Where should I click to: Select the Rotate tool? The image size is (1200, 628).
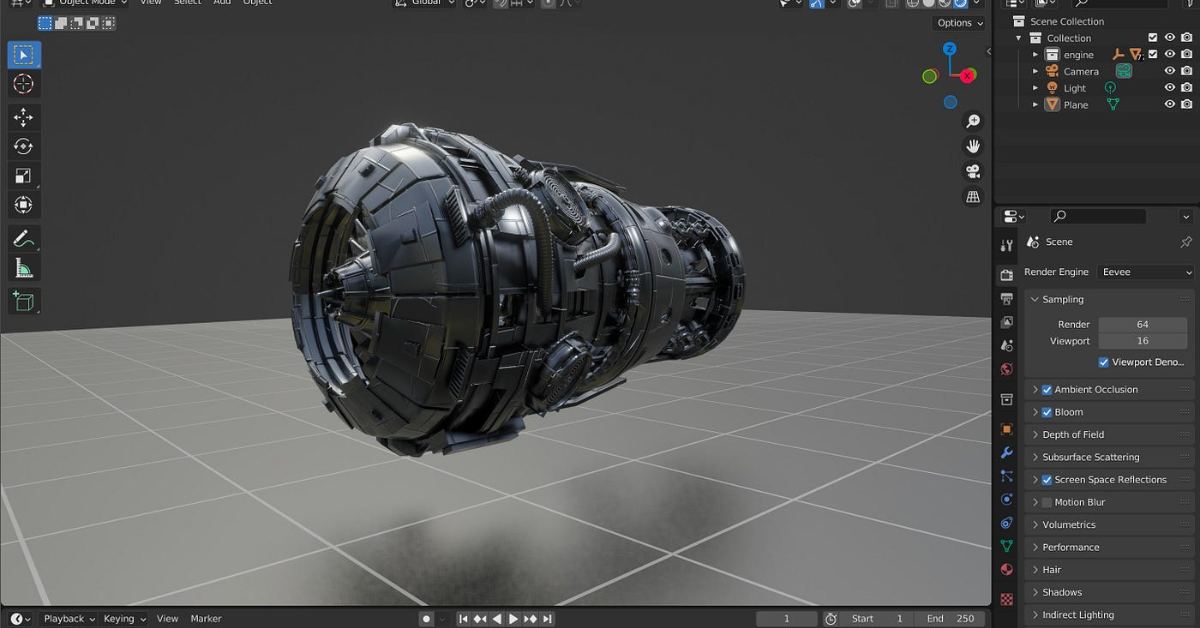point(23,146)
